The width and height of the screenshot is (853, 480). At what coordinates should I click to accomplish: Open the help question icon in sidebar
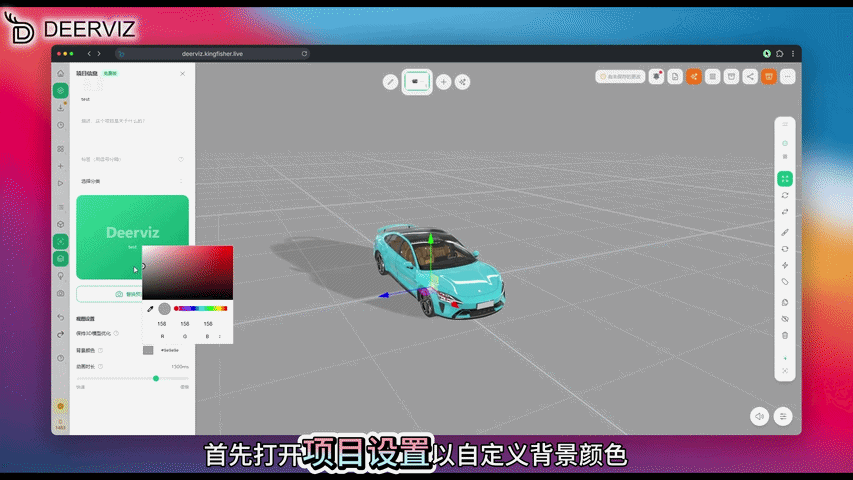pyautogui.click(x=60, y=358)
